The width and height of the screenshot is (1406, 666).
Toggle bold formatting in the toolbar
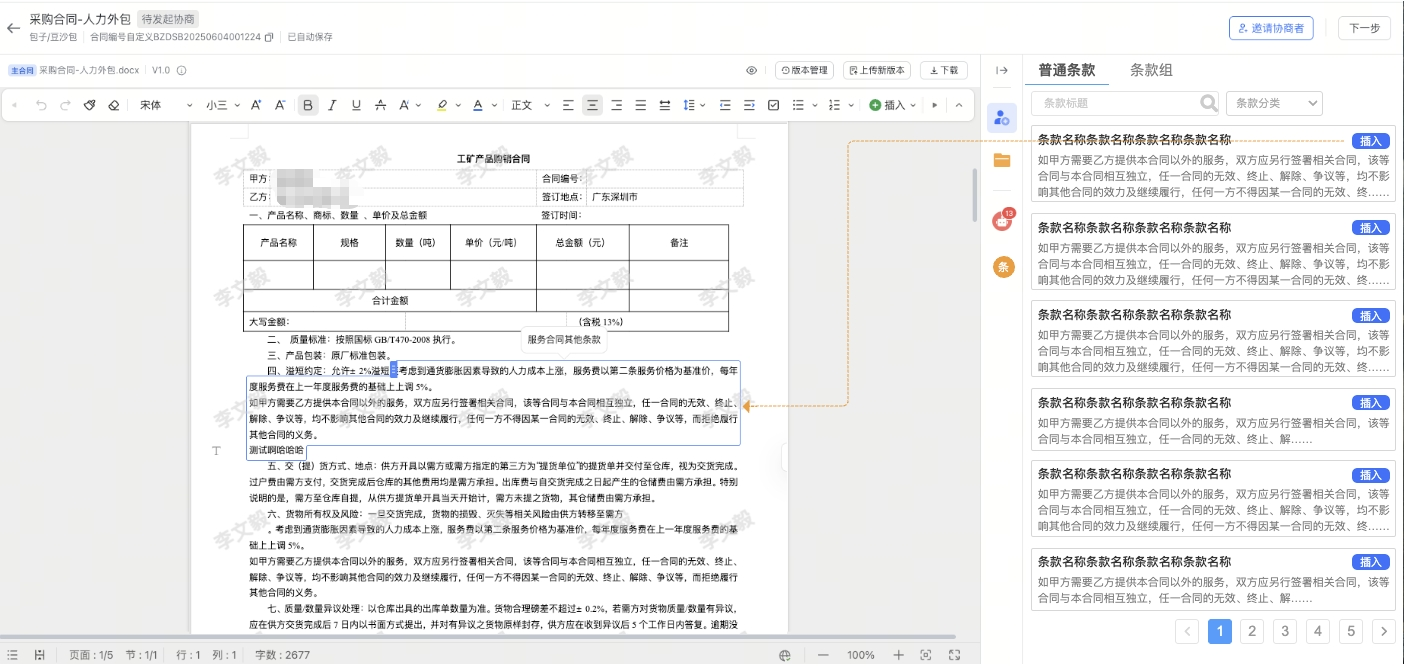coord(307,105)
